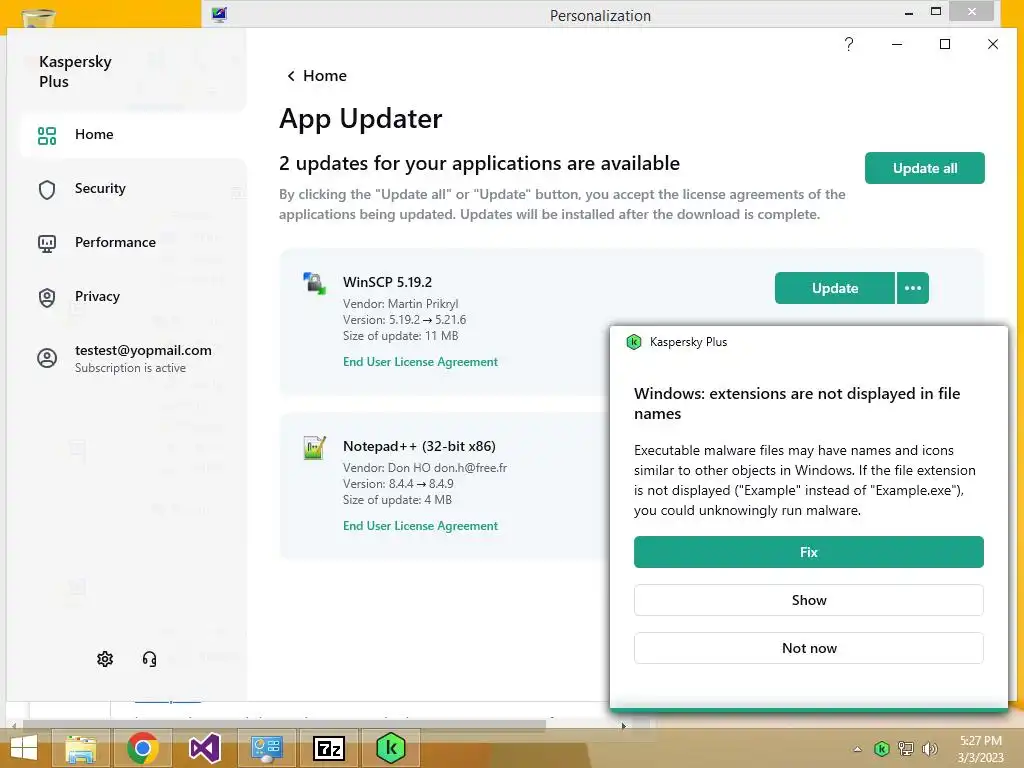Close the Personalization window

pyautogui.click(x=972, y=11)
